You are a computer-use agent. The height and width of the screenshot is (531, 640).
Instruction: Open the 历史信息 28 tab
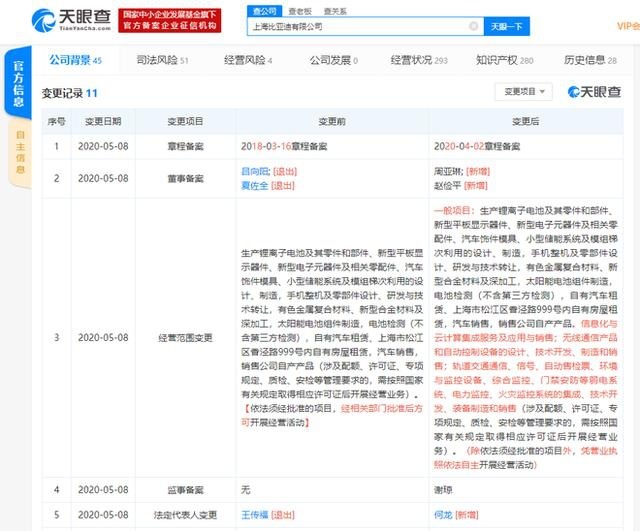point(590,60)
